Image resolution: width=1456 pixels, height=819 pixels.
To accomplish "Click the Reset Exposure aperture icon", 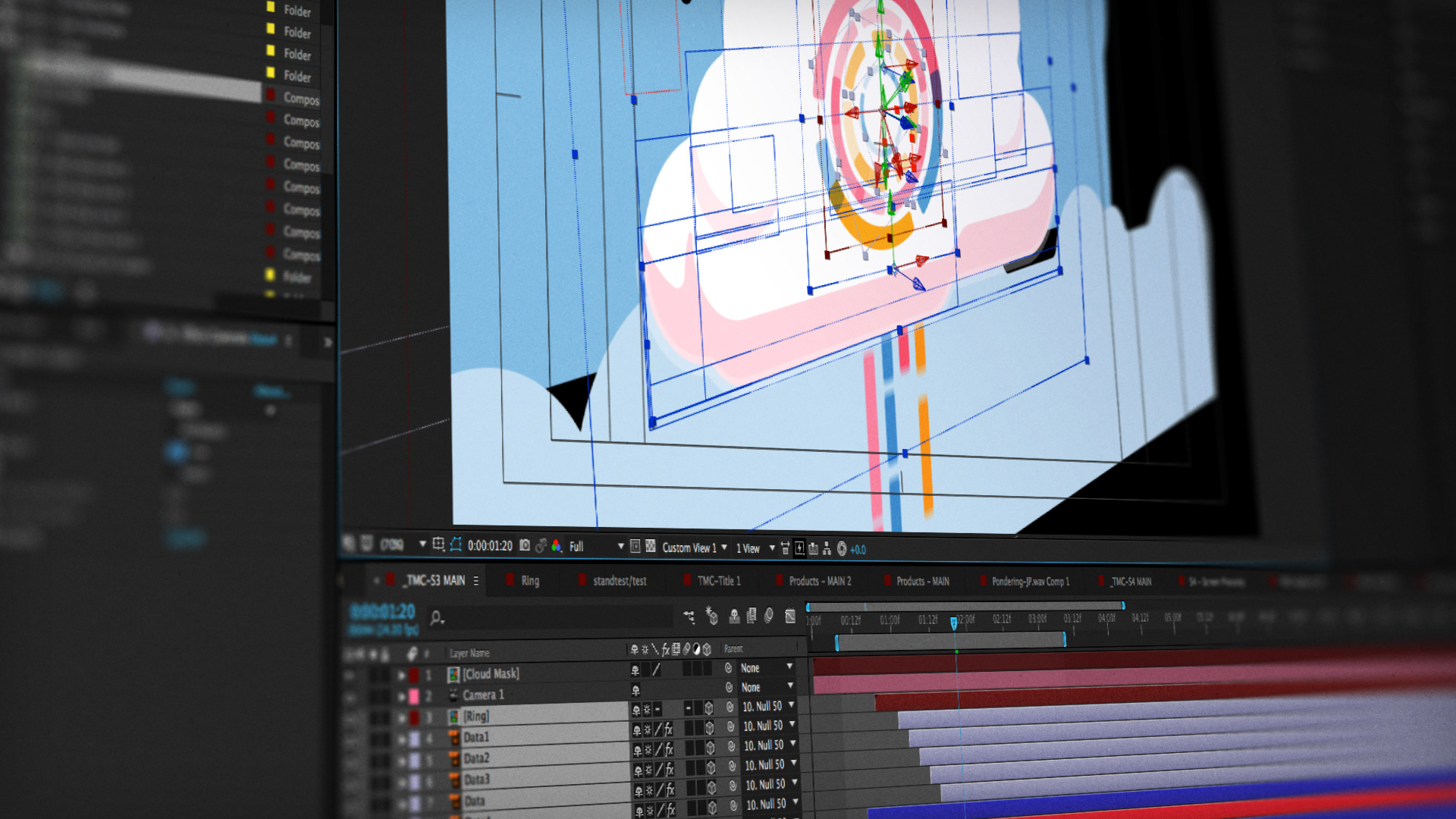I will click(841, 549).
